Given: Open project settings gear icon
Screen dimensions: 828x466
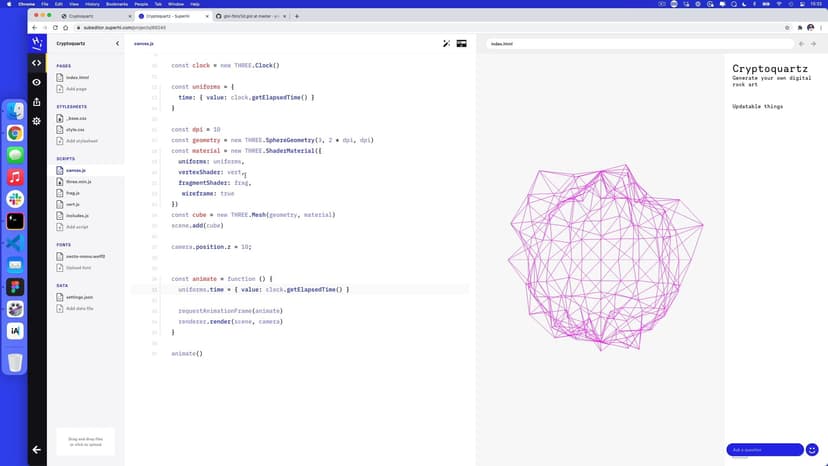Looking at the screenshot, I should click(37, 121).
